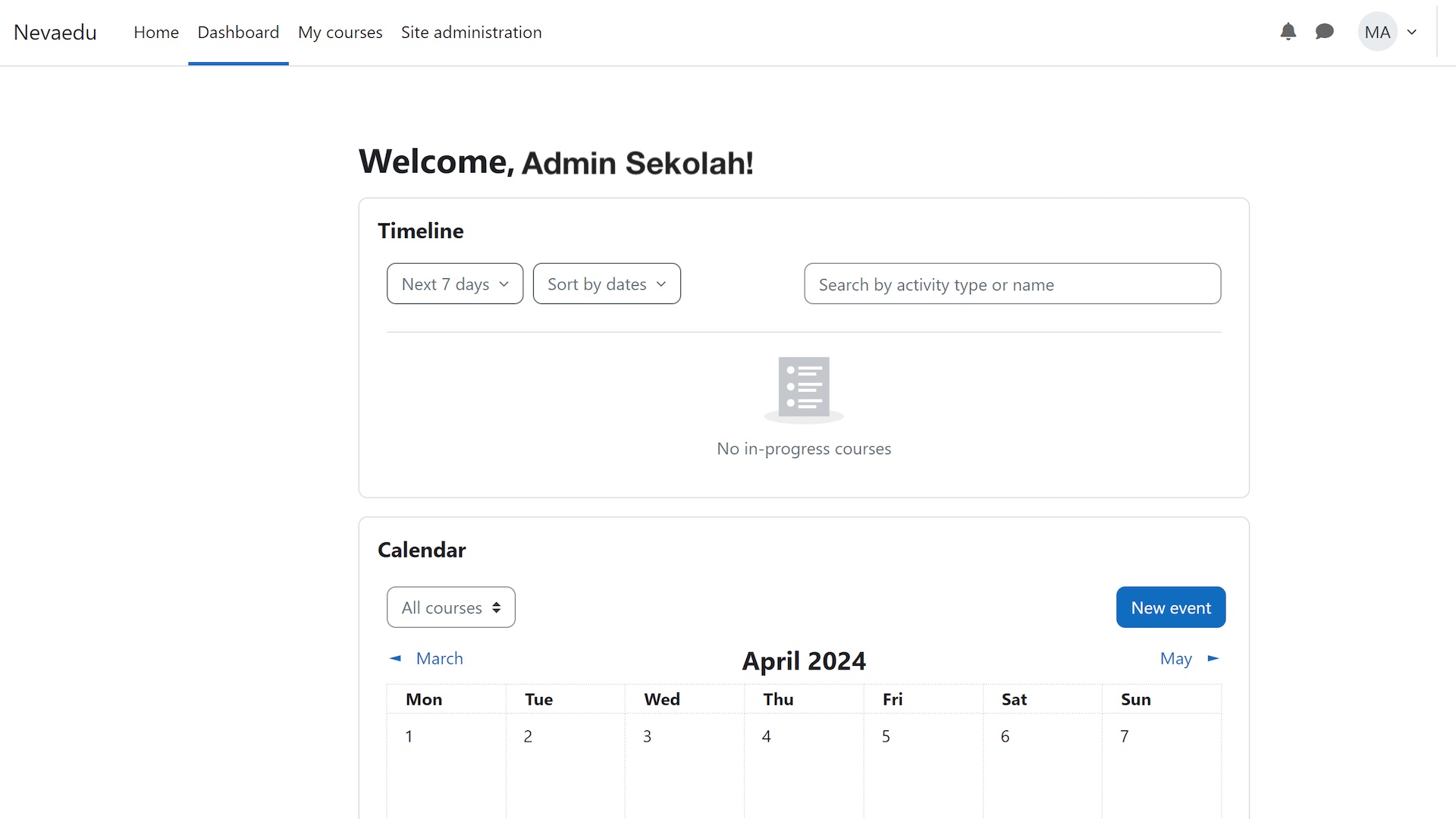
Task: Open the user menu chevron next to avatar
Action: 1412,32
